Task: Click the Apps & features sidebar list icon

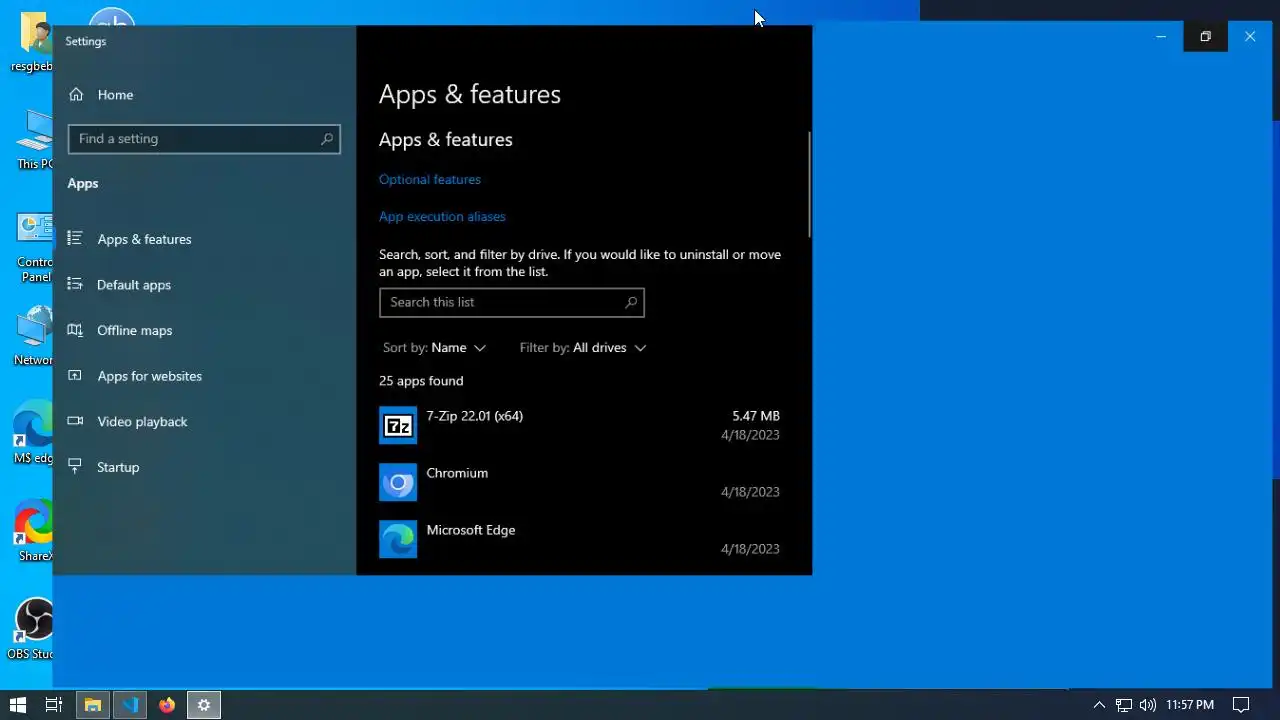Action: tap(75, 238)
